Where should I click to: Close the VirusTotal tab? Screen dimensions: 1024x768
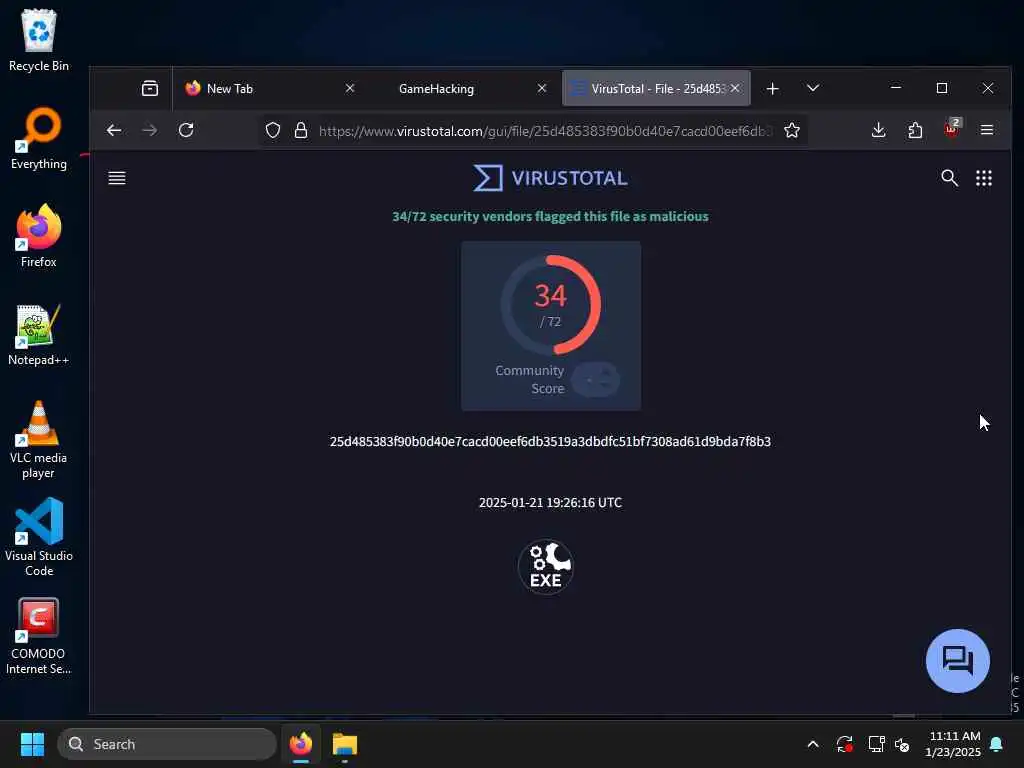coord(735,88)
